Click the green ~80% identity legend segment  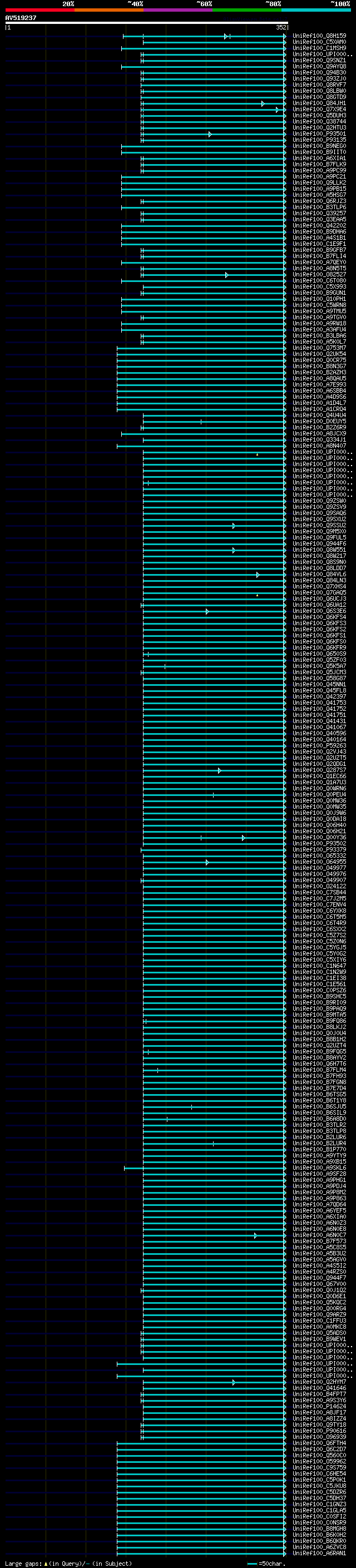point(247,10)
